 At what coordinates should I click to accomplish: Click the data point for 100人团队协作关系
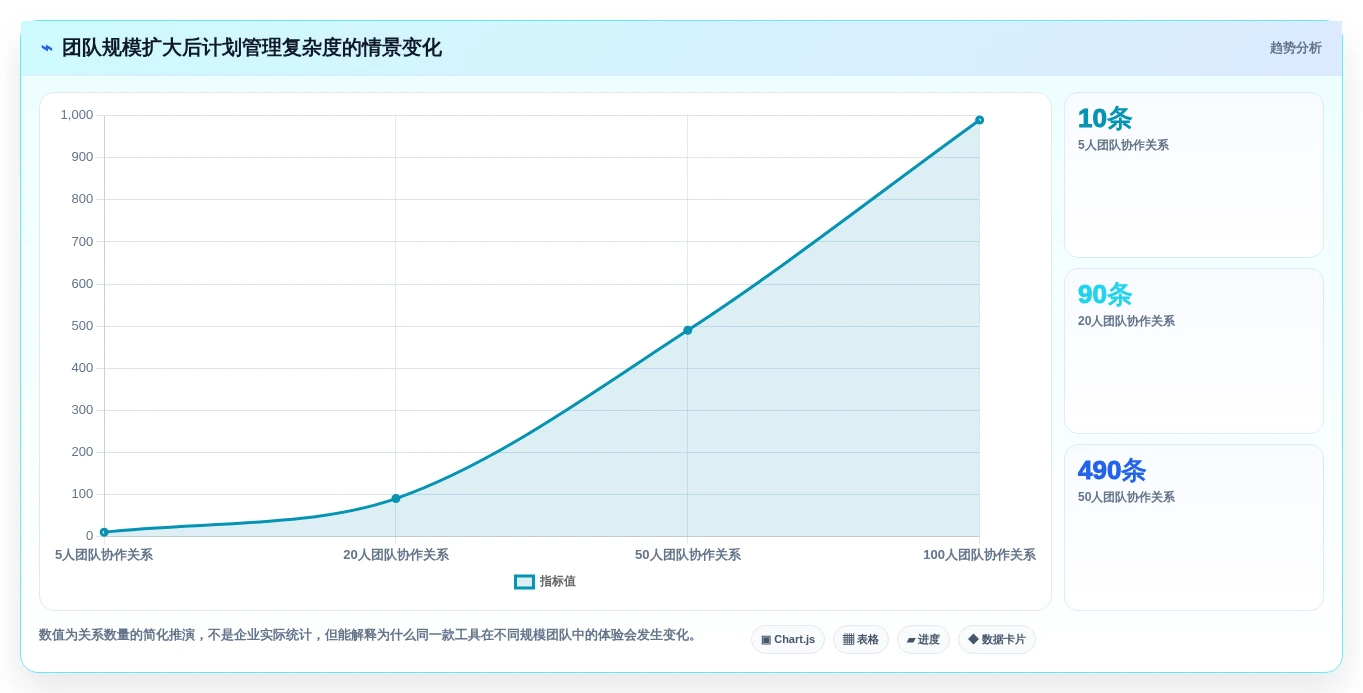979,120
